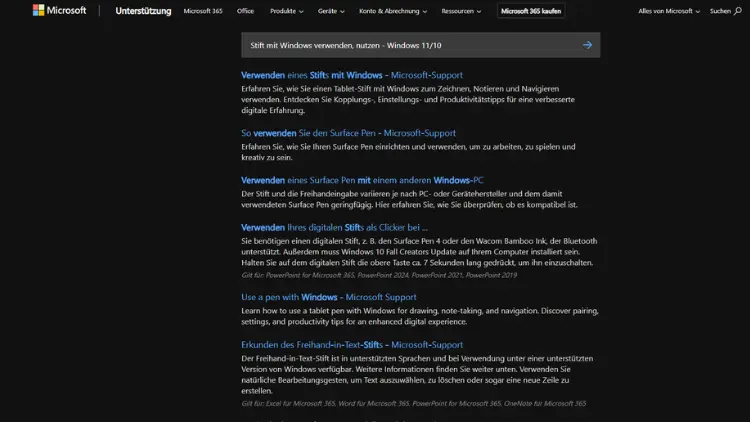Open Surface Pen mit anderem Windows-PC result
Image resolution: width=750 pixels, height=422 pixels.
click(x=362, y=180)
